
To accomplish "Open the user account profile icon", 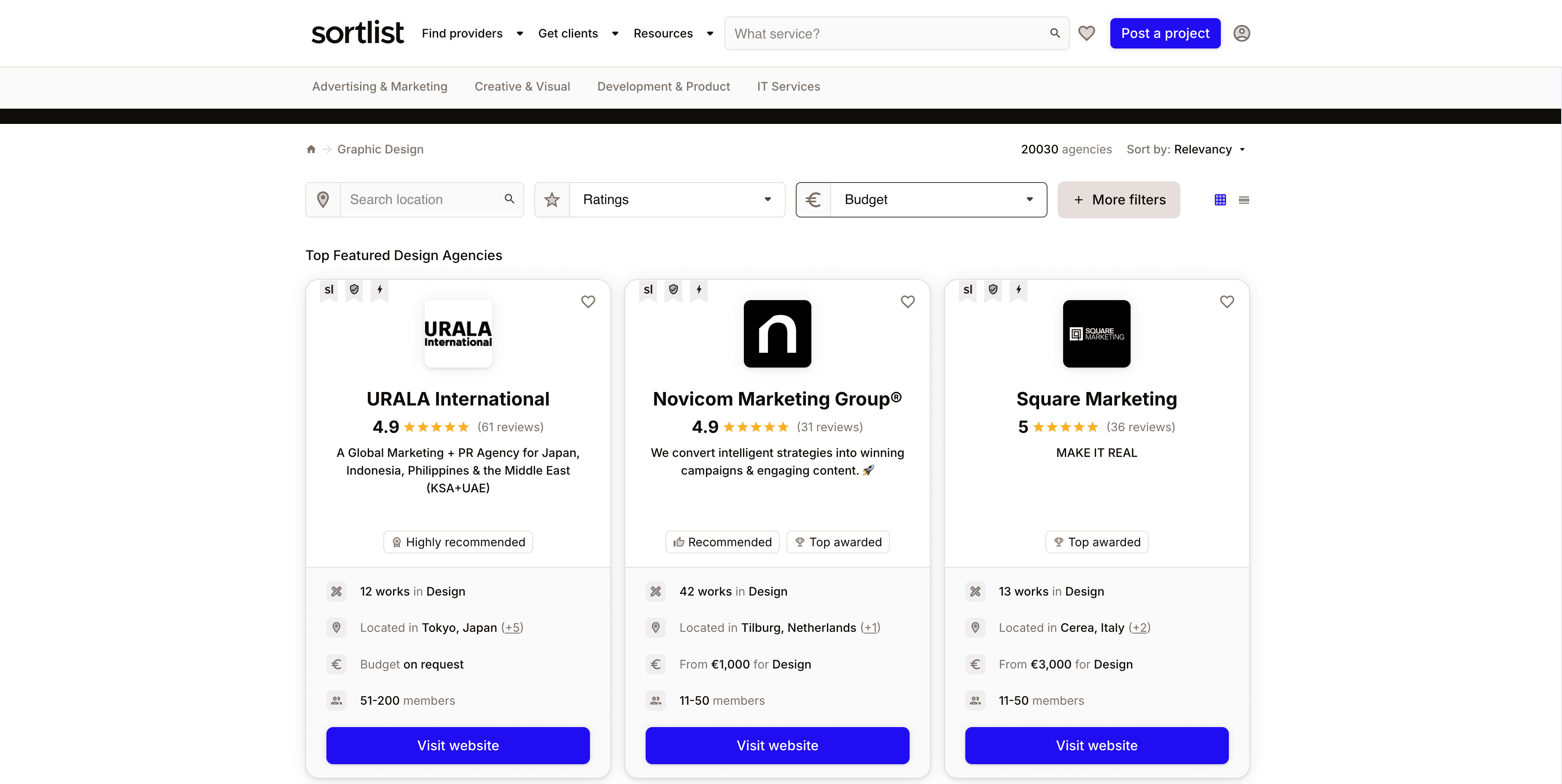I will 1241,33.
